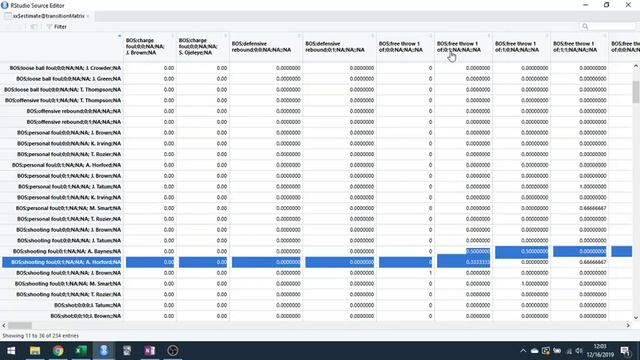The image size is (640, 360).
Task: Select row BOS:personal foul;0;0 T. Rozier
Action: [x=69, y=154]
